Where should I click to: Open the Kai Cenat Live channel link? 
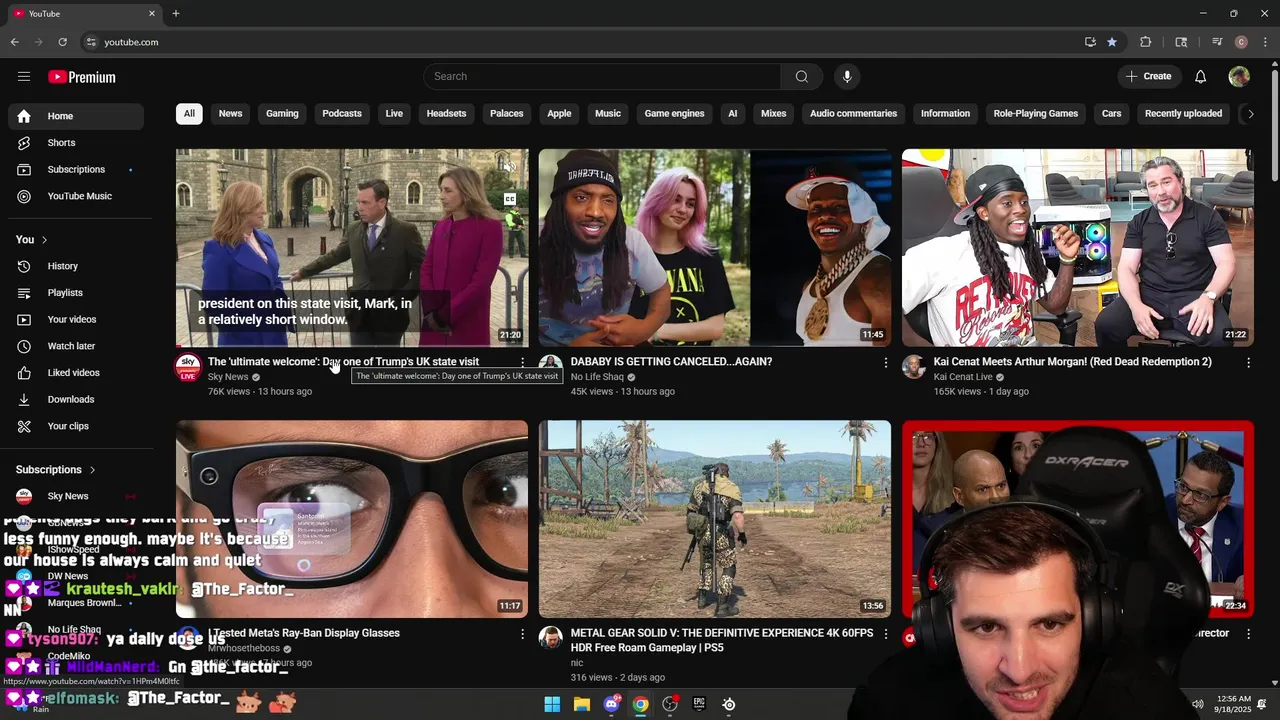click(963, 377)
